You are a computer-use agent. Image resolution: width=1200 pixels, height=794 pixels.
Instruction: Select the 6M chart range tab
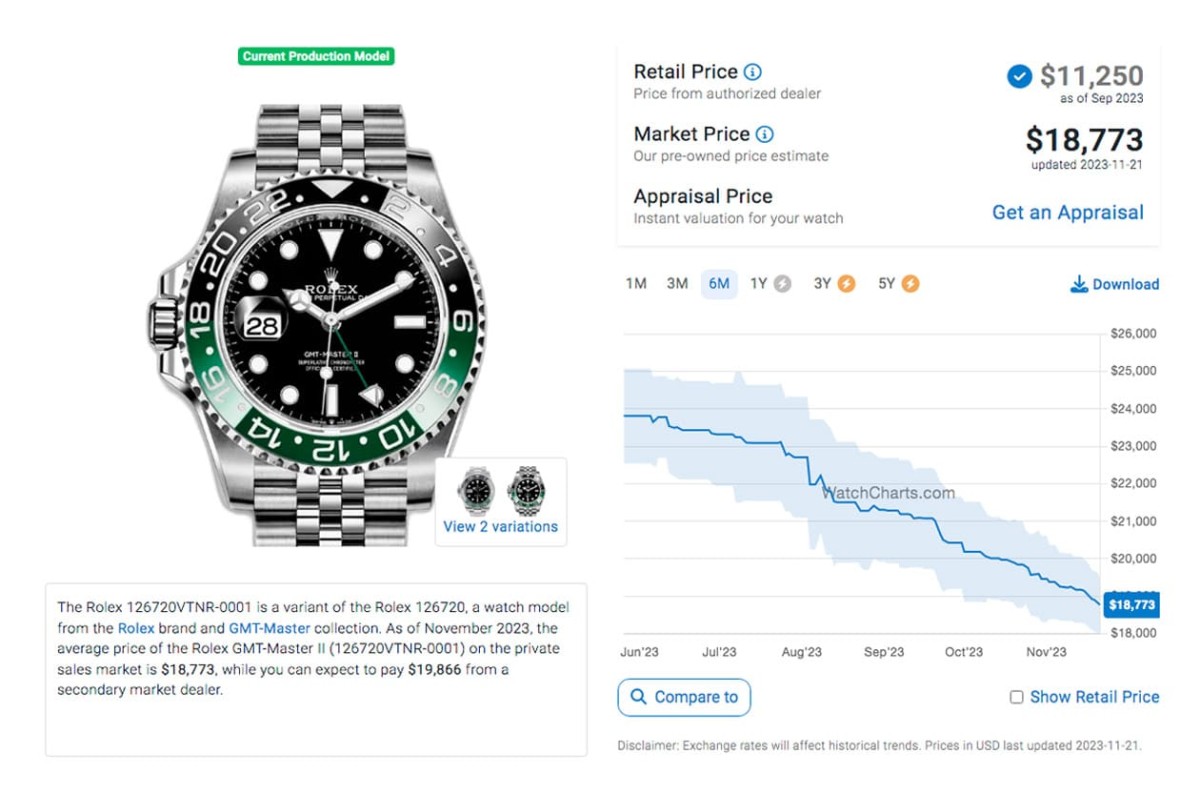click(x=719, y=284)
